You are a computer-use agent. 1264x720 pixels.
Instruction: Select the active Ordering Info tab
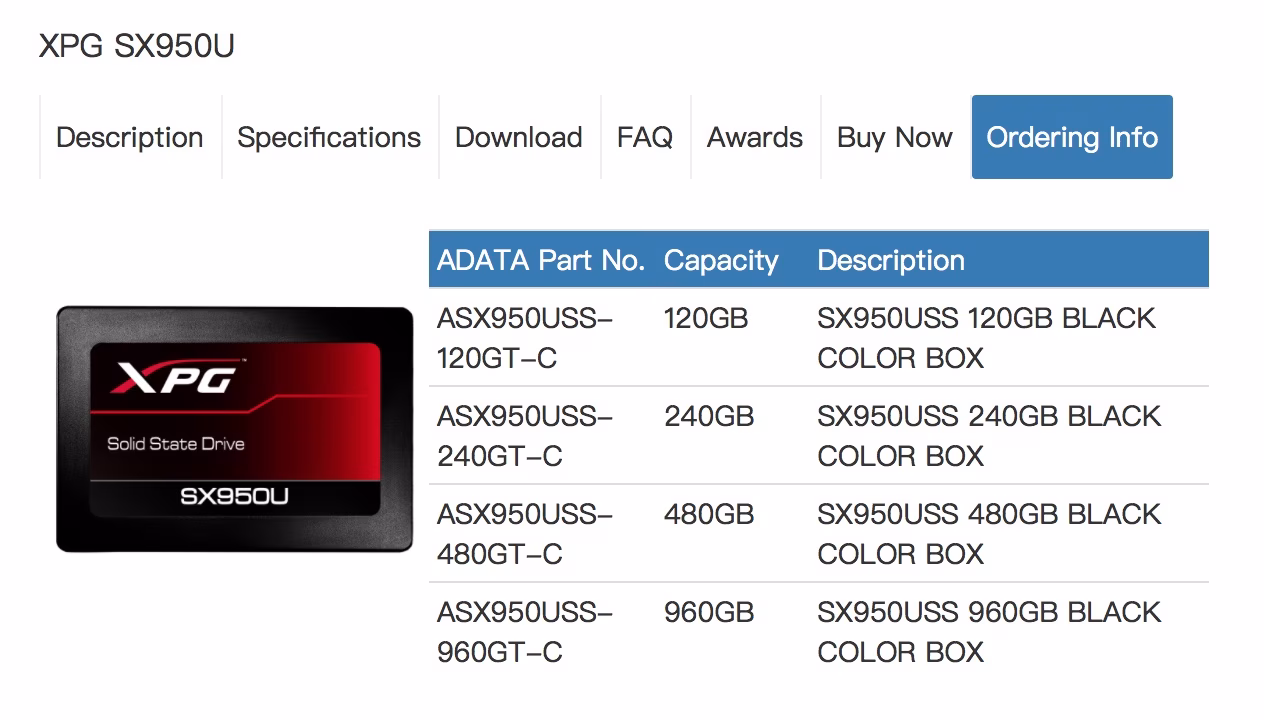tap(1072, 137)
